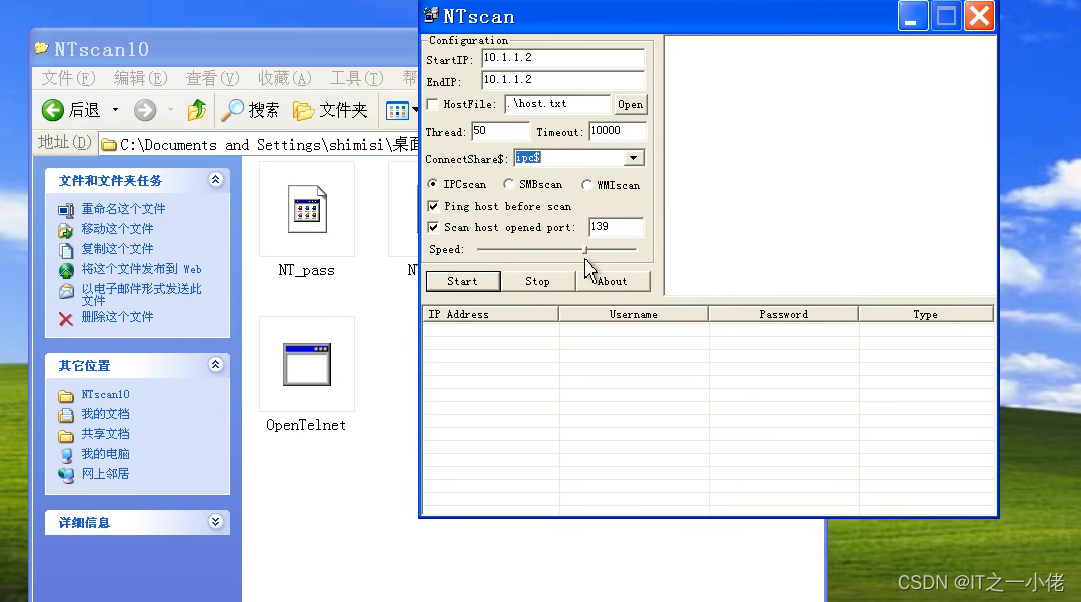Select the WMIscan radio button
The width and height of the screenshot is (1081, 602).
point(586,185)
